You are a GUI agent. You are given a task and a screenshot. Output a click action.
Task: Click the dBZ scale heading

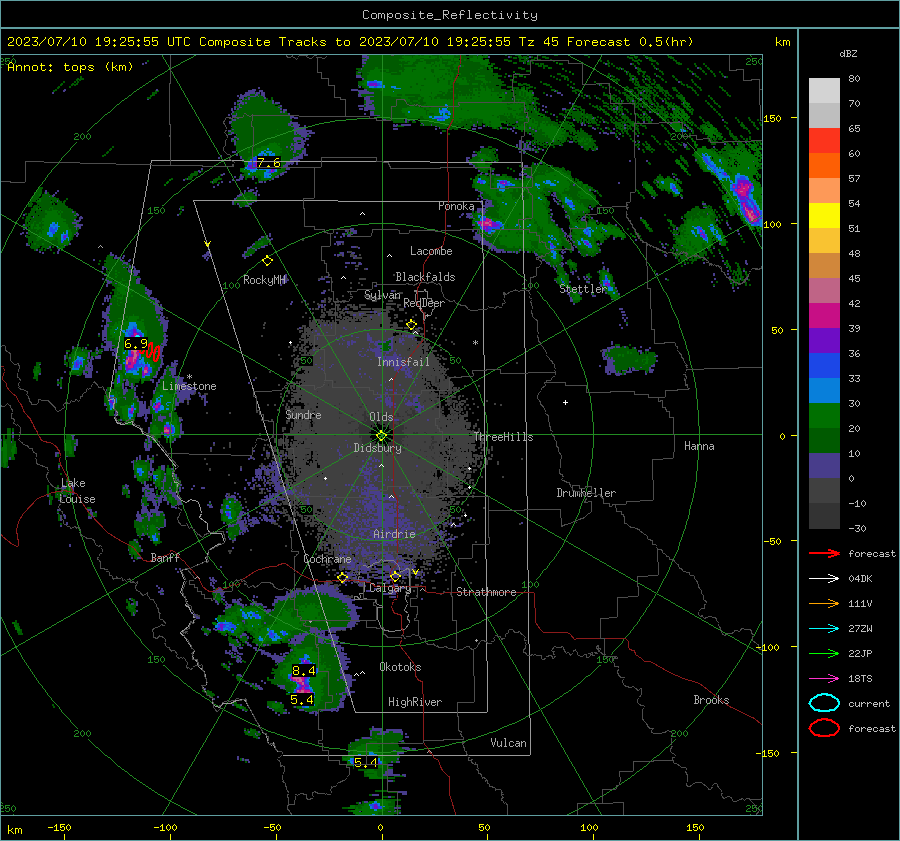pos(848,54)
